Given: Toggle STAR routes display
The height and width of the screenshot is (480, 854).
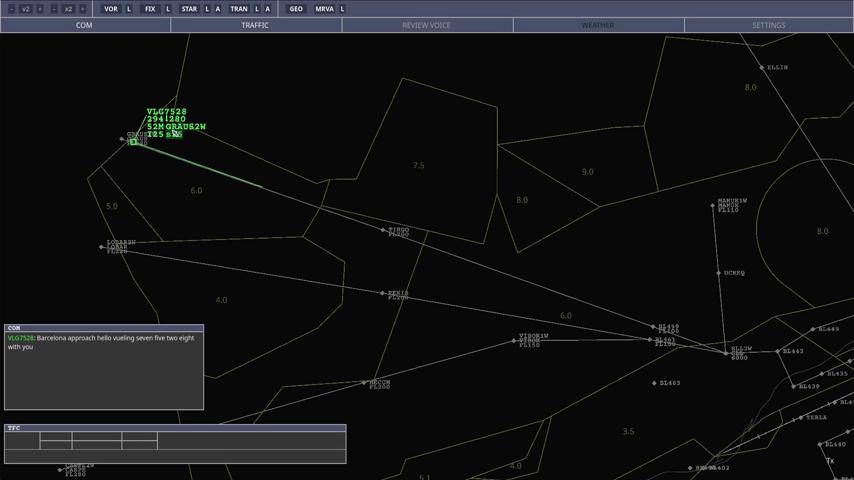Looking at the screenshot, I should click(189, 9).
